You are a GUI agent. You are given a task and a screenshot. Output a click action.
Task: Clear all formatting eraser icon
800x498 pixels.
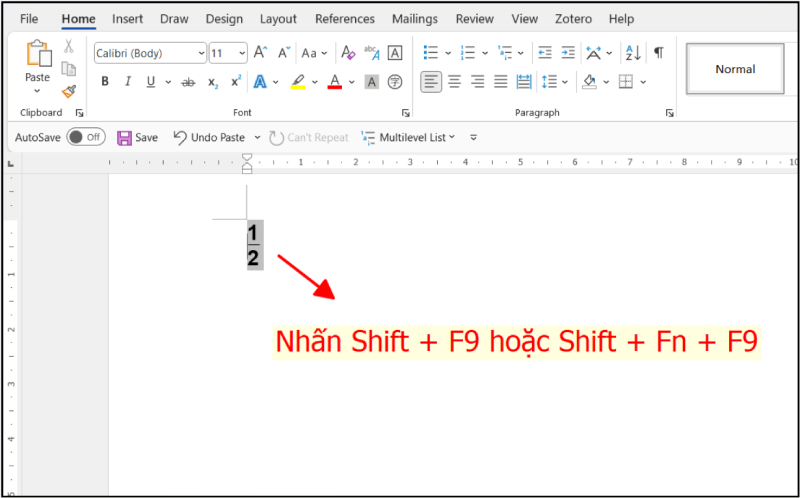(x=348, y=53)
